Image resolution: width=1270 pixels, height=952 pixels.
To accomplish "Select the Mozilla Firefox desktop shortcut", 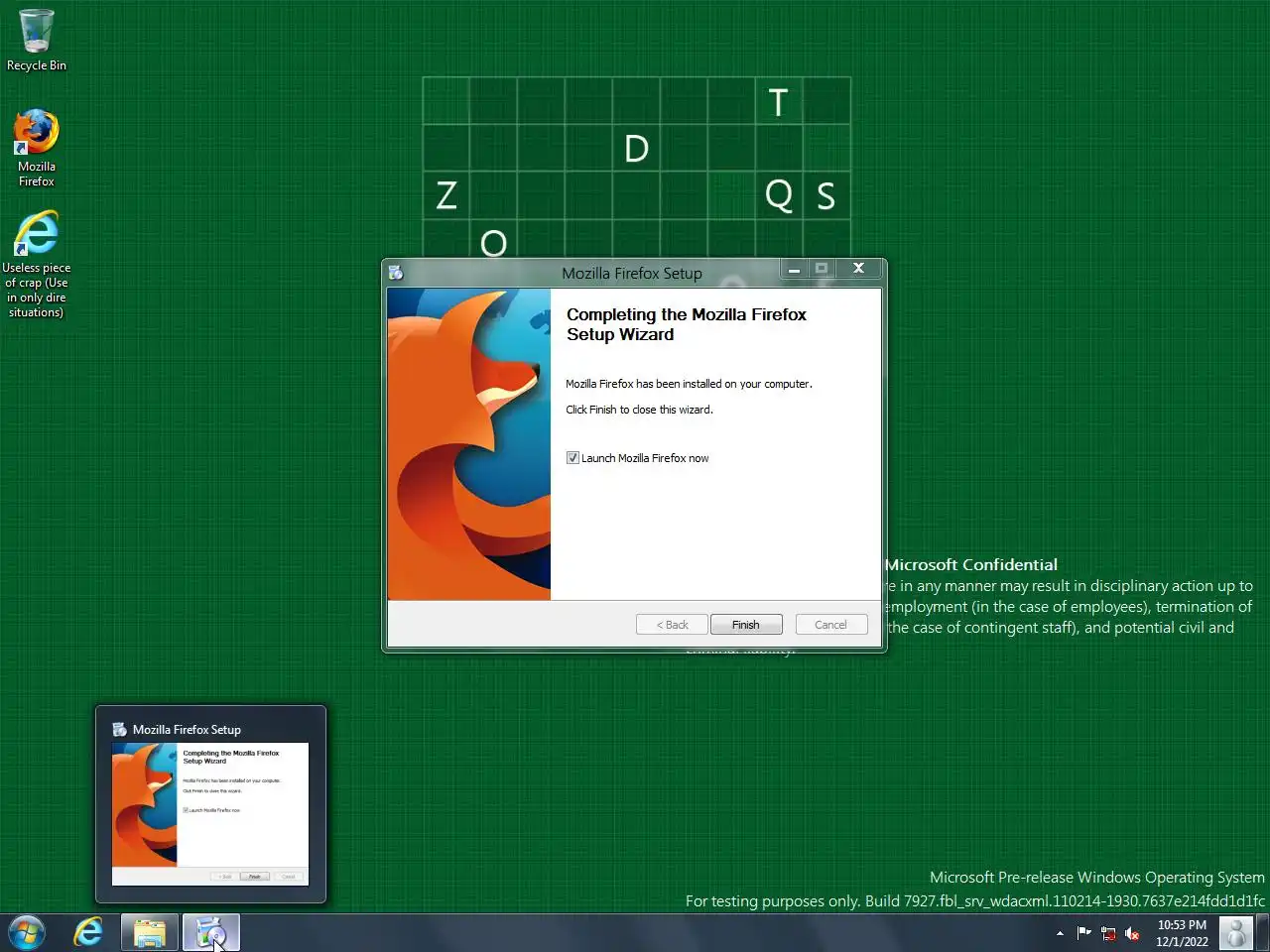I will click(x=37, y=148).
